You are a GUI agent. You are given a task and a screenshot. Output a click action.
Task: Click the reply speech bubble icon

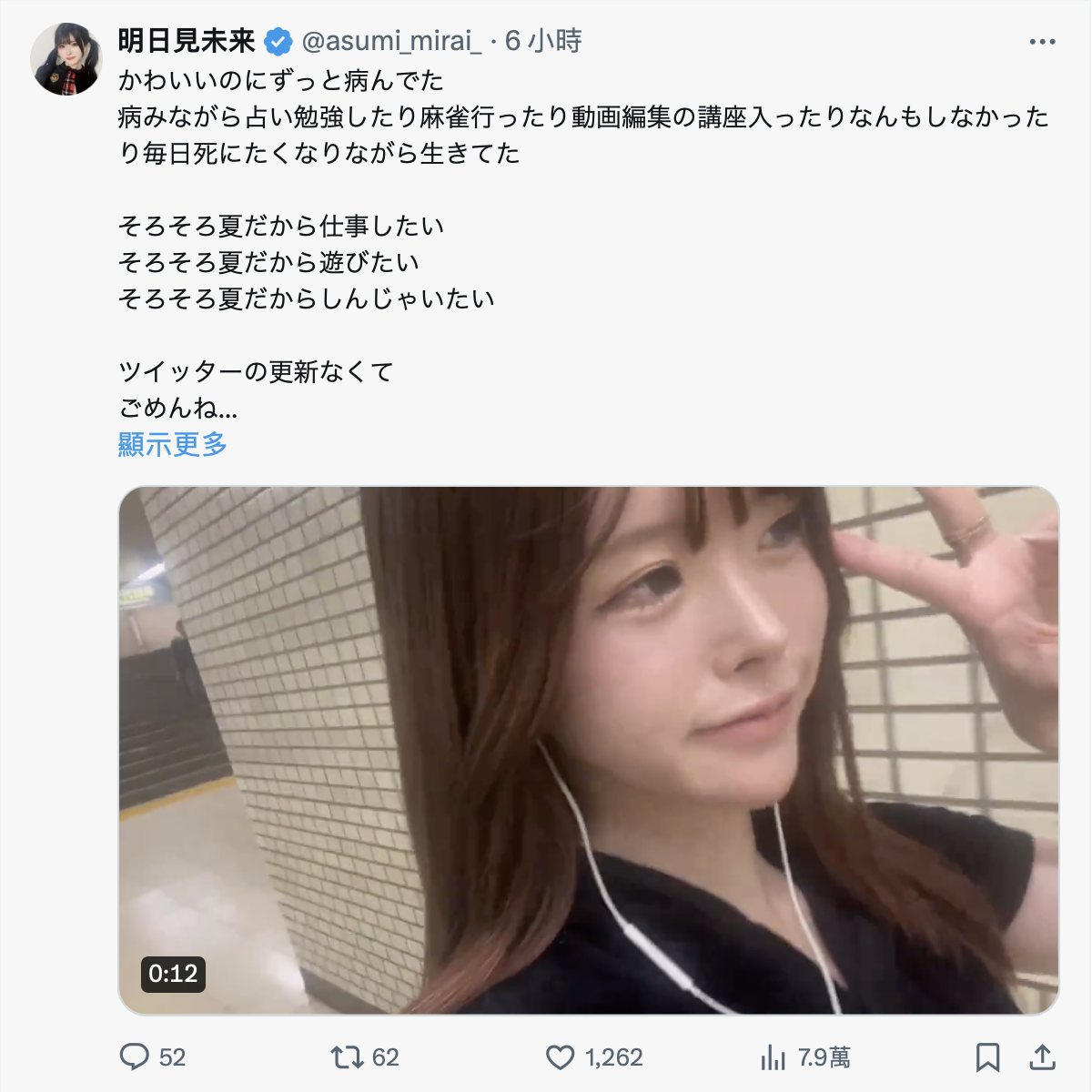click(135, 1057)
